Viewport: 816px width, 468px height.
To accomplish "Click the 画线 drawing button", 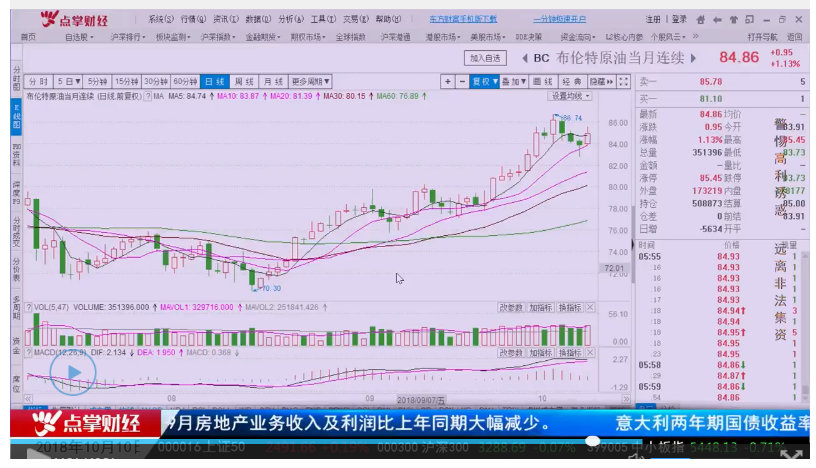I will tap(543, 82).
